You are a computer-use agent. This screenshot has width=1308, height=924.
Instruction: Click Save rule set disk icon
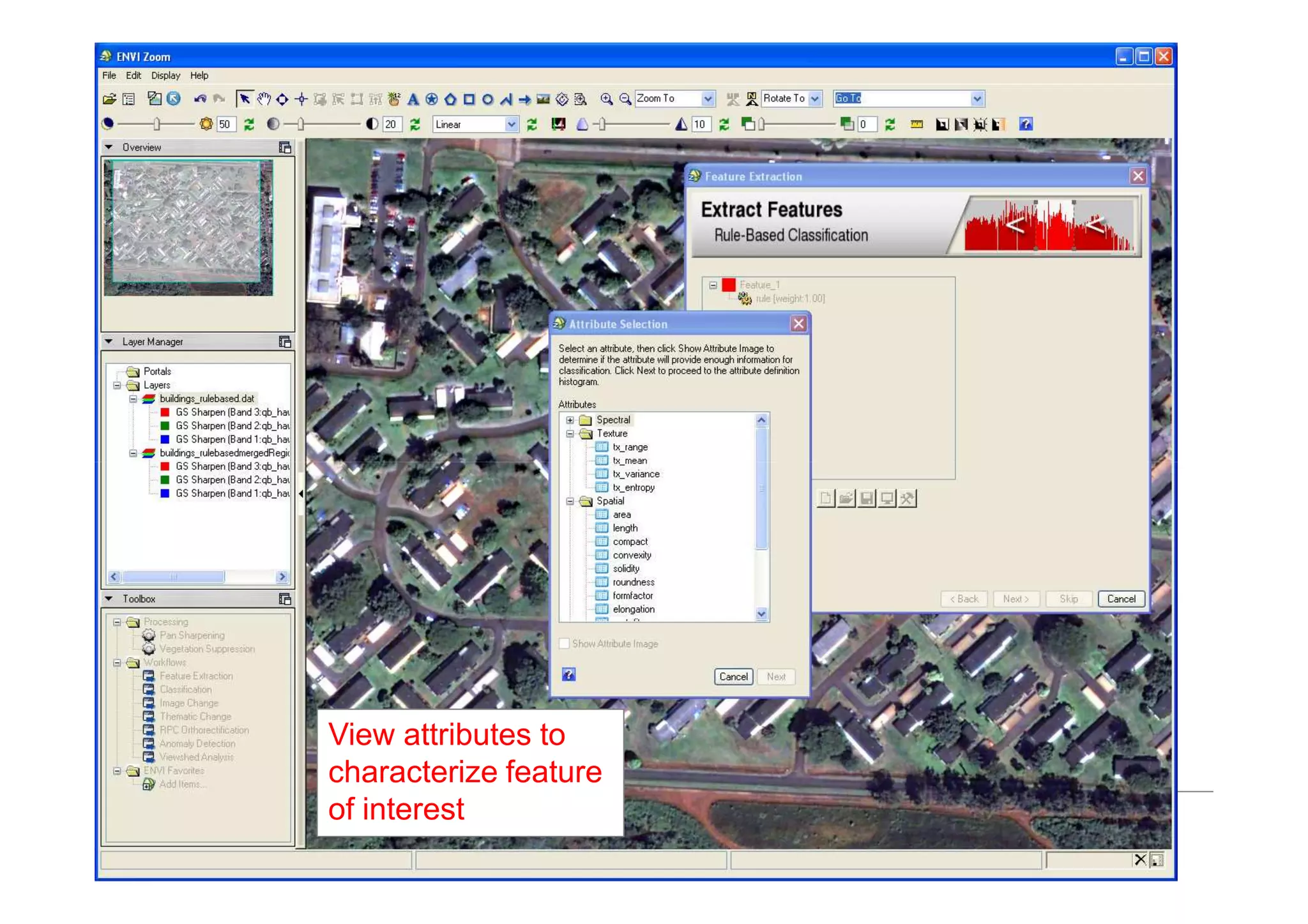point(867,498)
